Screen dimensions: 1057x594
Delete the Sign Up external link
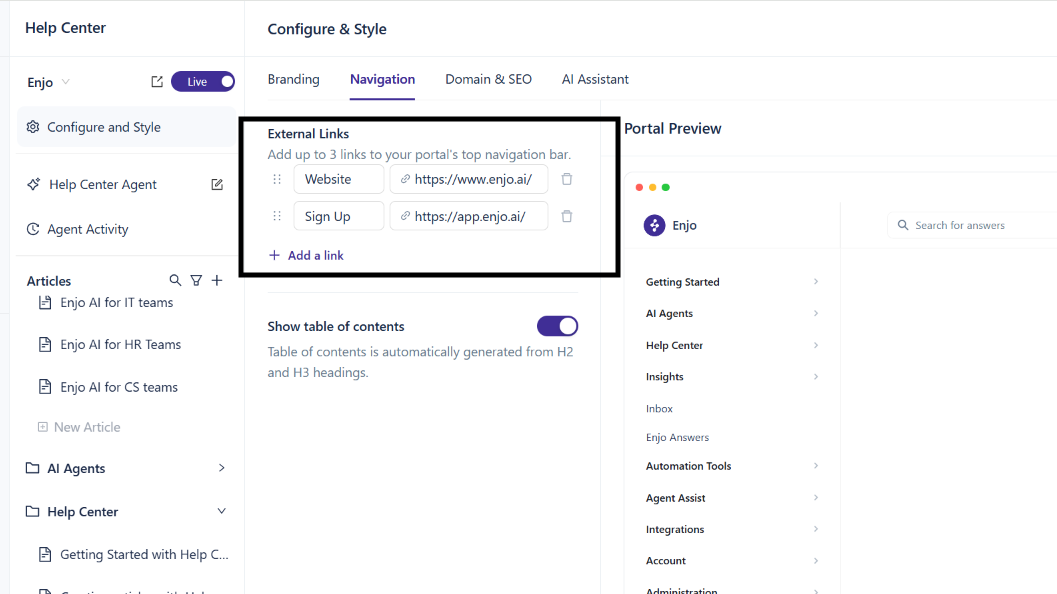(x=567, y=216)
